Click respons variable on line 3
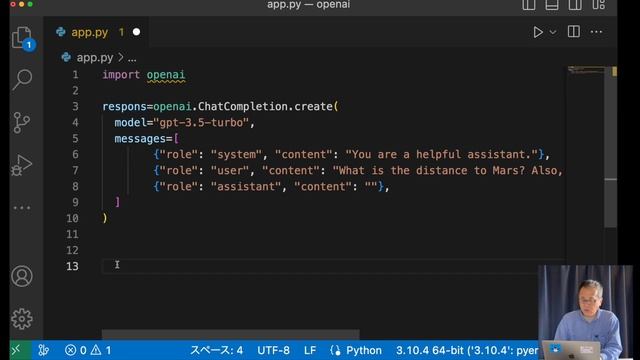The image size is (640, 360). pyautogui.click(x=124, y=107)
